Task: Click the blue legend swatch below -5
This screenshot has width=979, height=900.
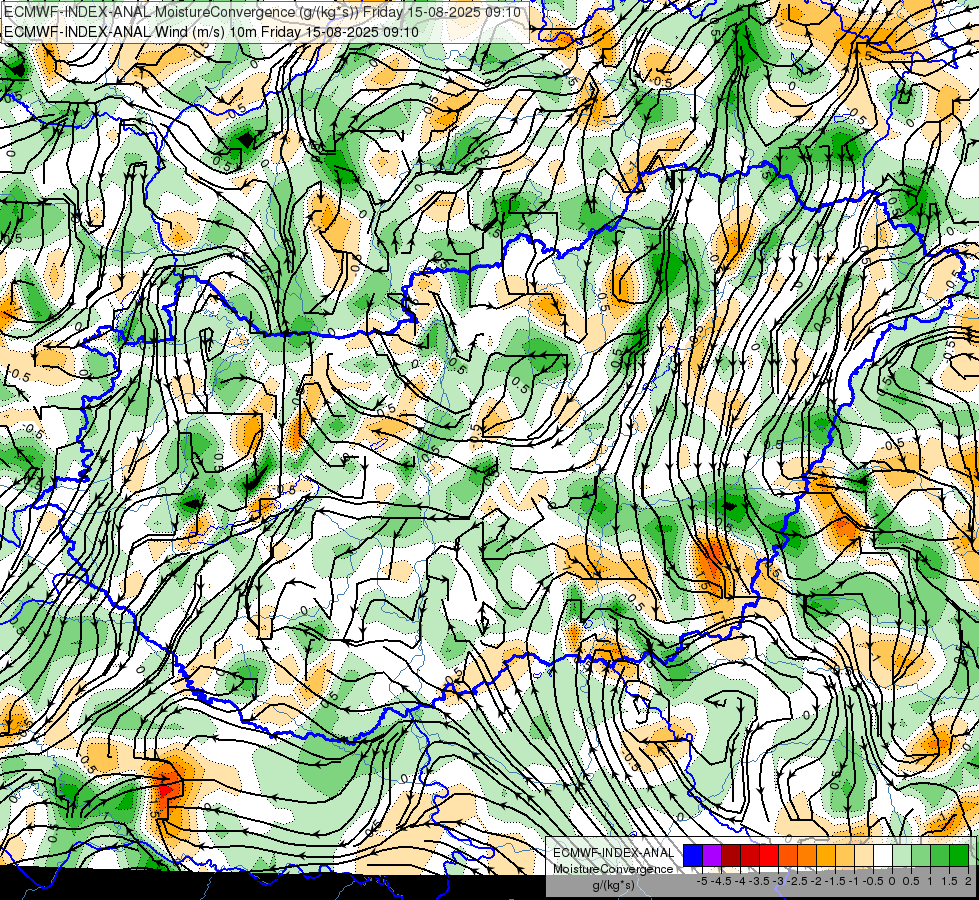Action: [x=693, y=856]
